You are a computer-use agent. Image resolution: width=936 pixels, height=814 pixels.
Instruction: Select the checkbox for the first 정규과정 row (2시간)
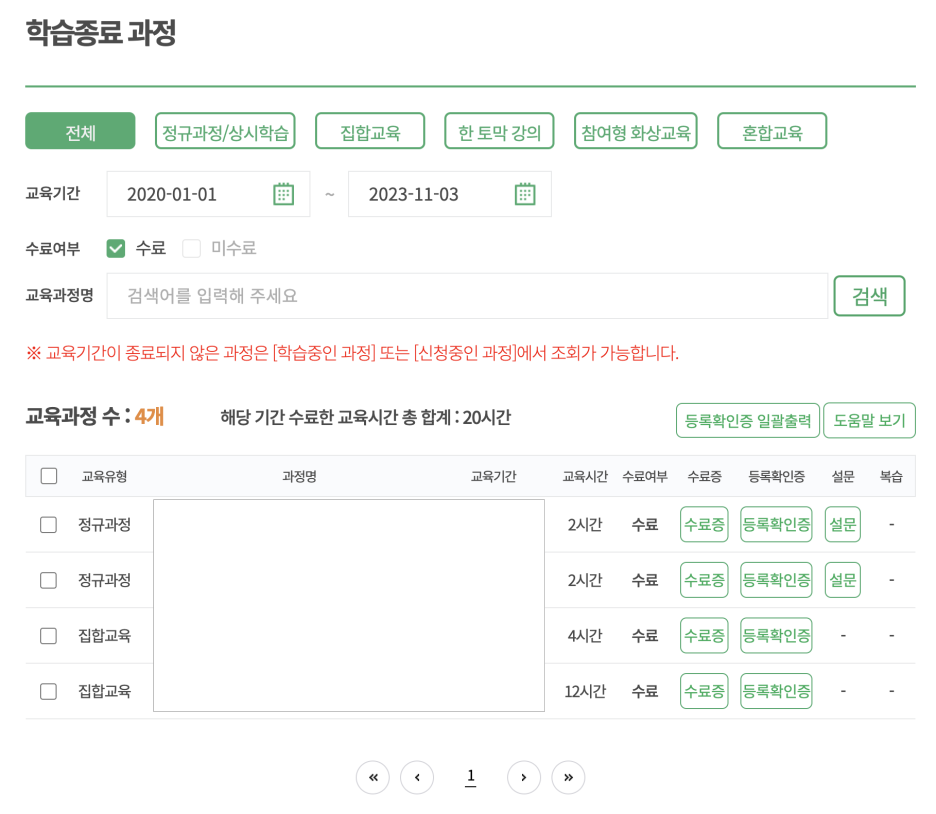pos(48,525)
